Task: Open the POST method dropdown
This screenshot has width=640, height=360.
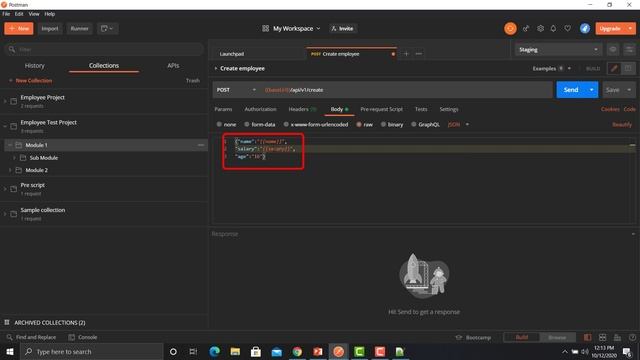Action: click(236, 90)
